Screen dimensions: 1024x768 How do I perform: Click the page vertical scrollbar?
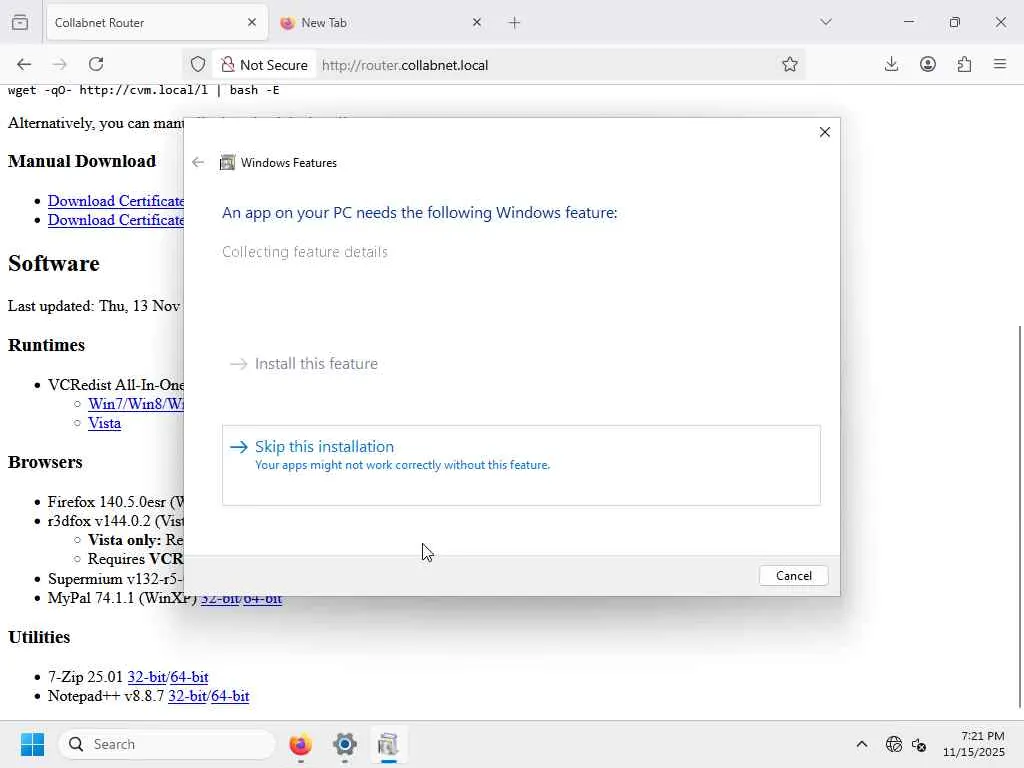1019,516
